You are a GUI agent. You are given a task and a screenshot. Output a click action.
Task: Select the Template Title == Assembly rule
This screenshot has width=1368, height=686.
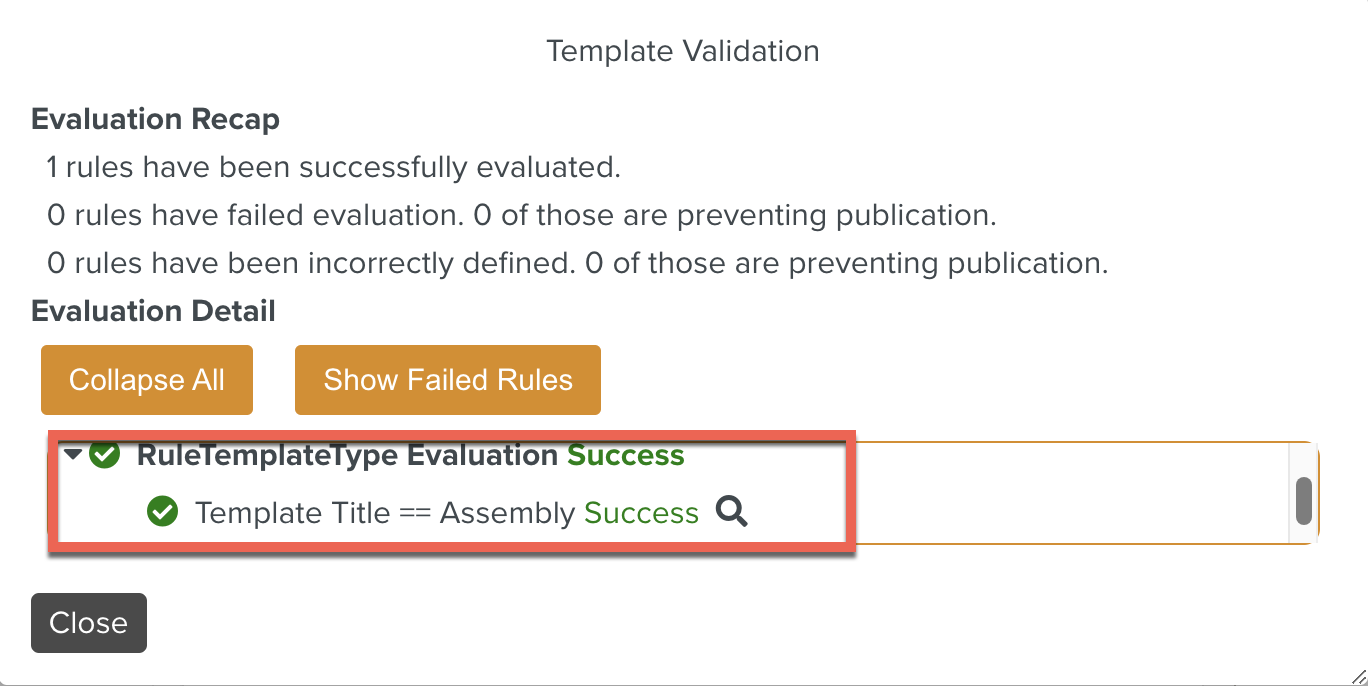385,513
